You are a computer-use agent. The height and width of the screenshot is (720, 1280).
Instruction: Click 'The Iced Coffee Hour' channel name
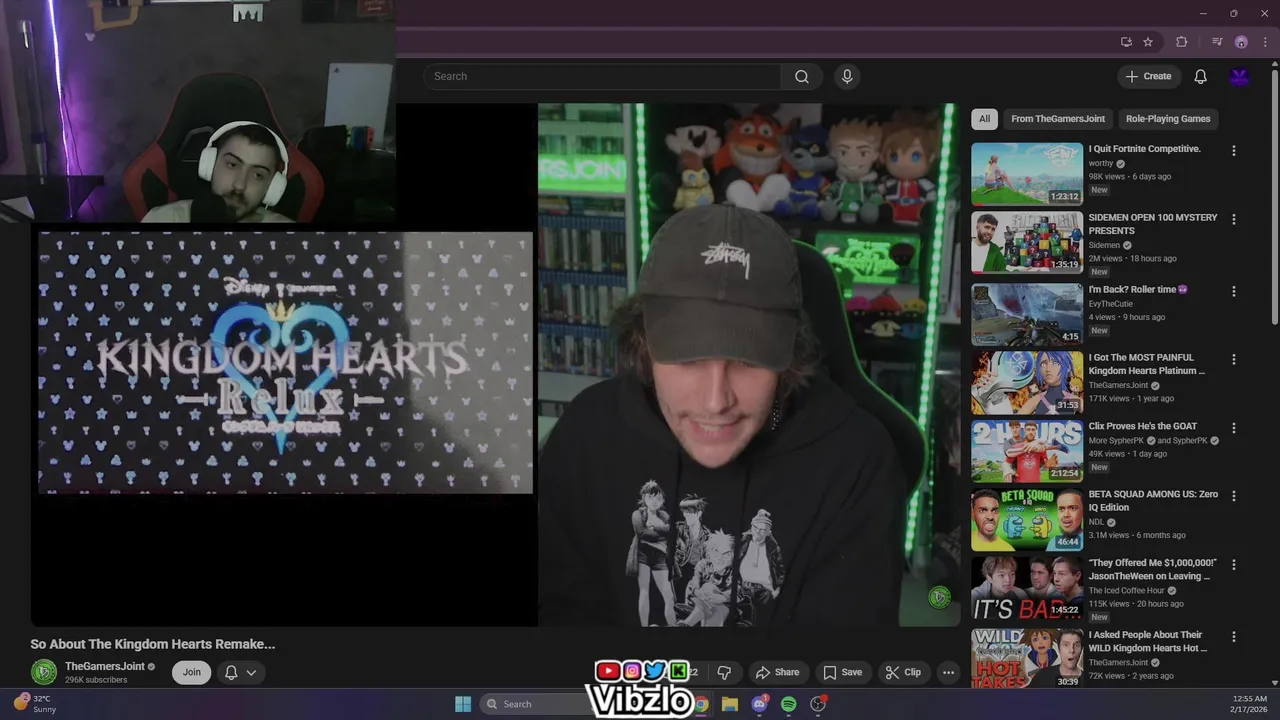(x=1128, y=590)
